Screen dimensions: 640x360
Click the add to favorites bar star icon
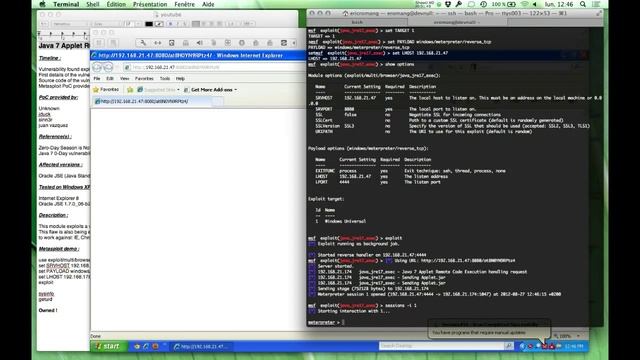point(130,89)
